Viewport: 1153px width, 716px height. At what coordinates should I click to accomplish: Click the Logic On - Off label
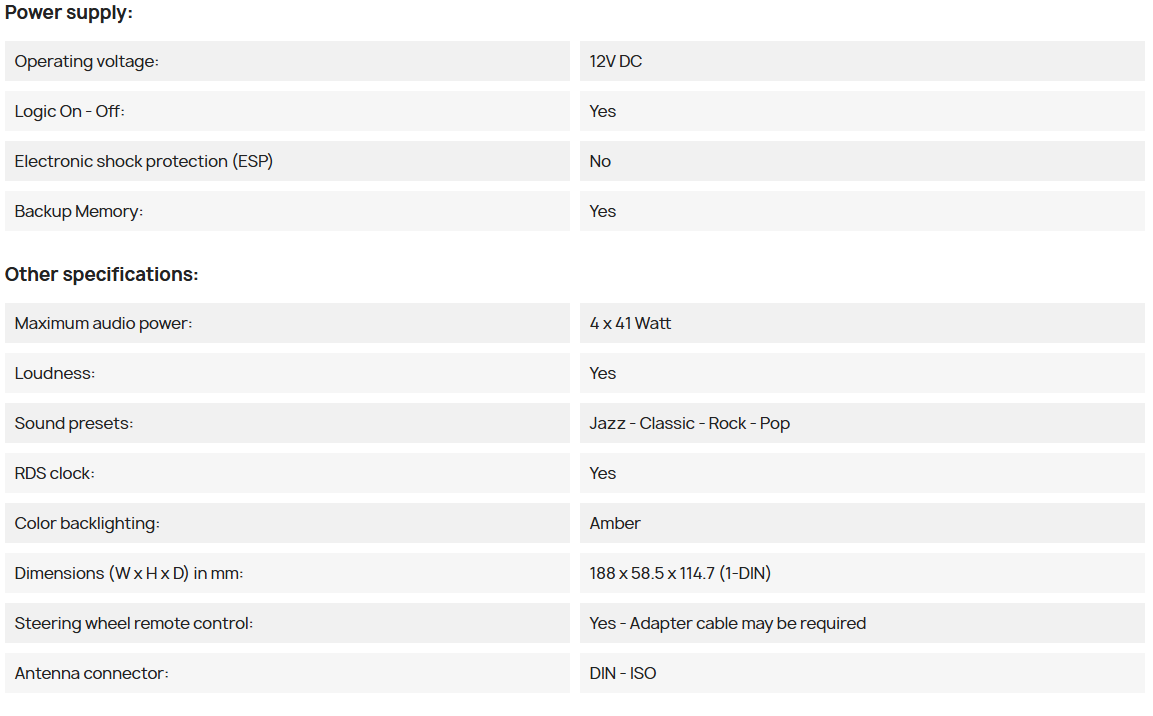[x=70, y=111]
